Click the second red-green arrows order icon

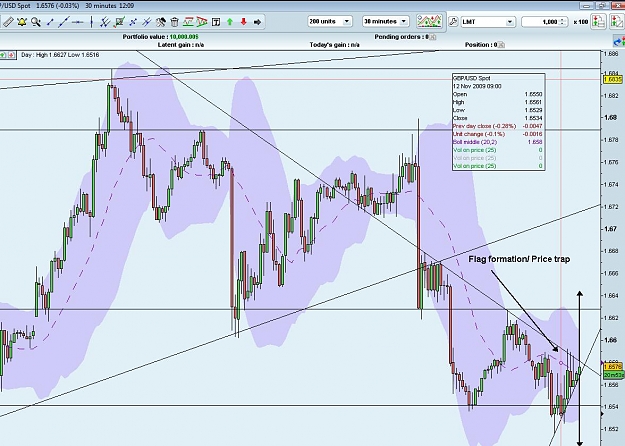(x=616, y=22)
